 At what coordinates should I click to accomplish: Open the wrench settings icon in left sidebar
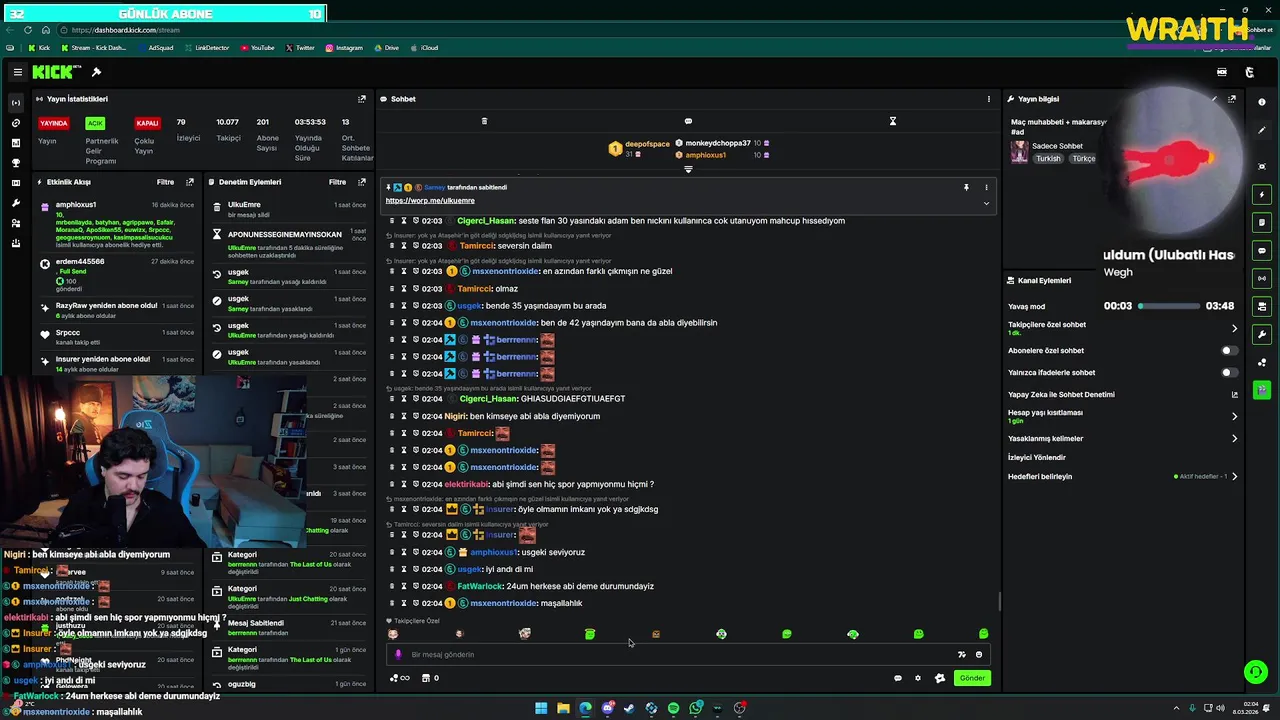point(15,203)
